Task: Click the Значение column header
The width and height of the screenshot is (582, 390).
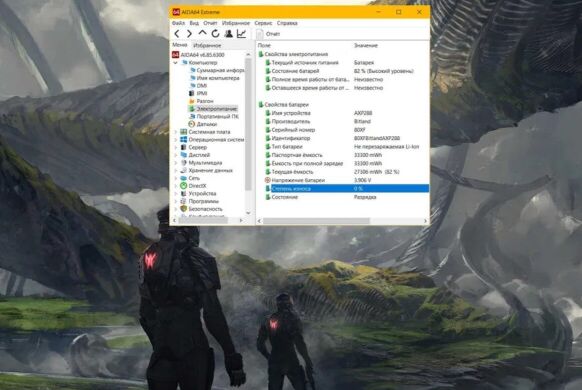Action: tap(366, 45)
